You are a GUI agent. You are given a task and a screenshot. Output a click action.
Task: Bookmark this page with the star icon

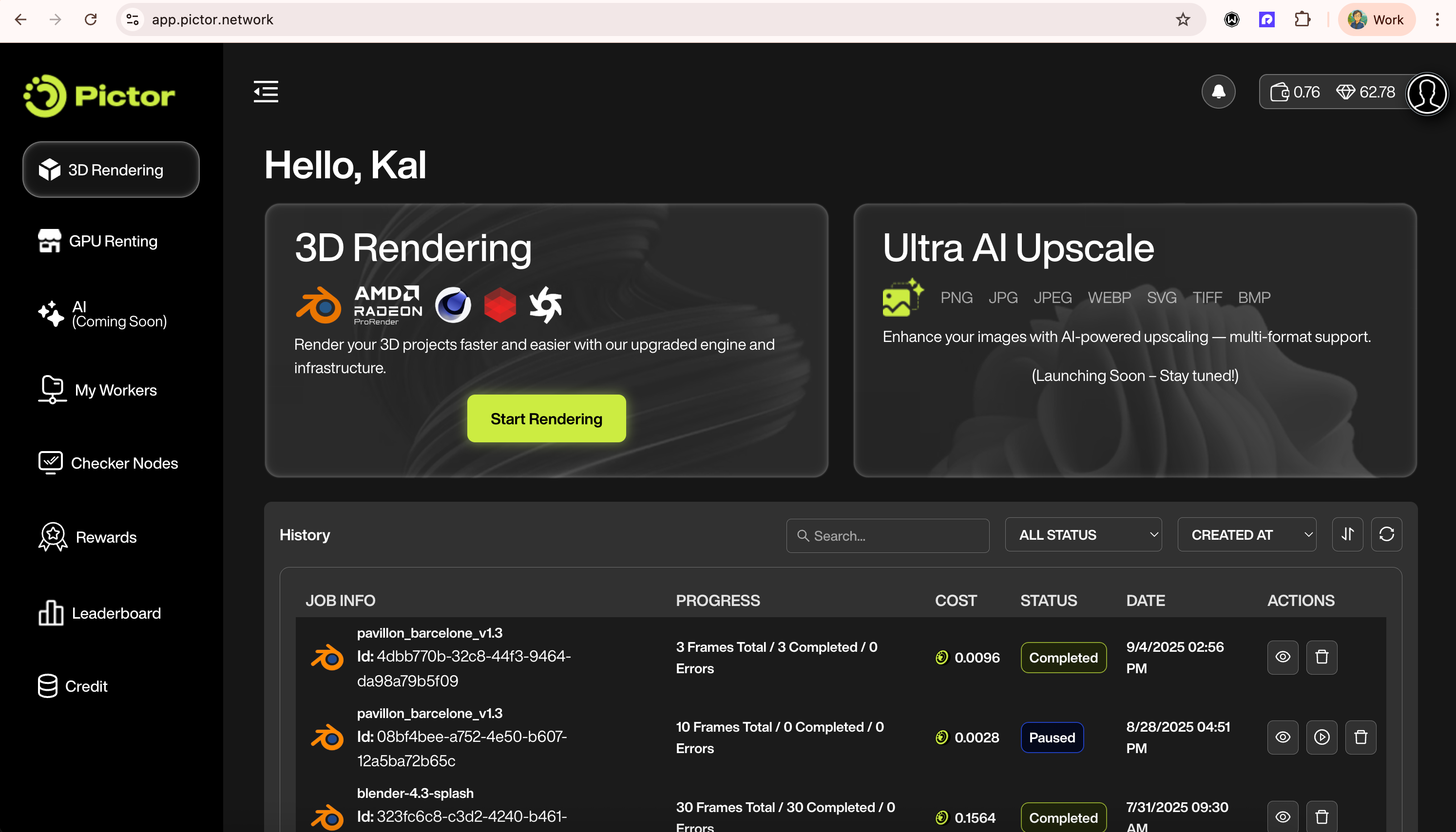1183,20
